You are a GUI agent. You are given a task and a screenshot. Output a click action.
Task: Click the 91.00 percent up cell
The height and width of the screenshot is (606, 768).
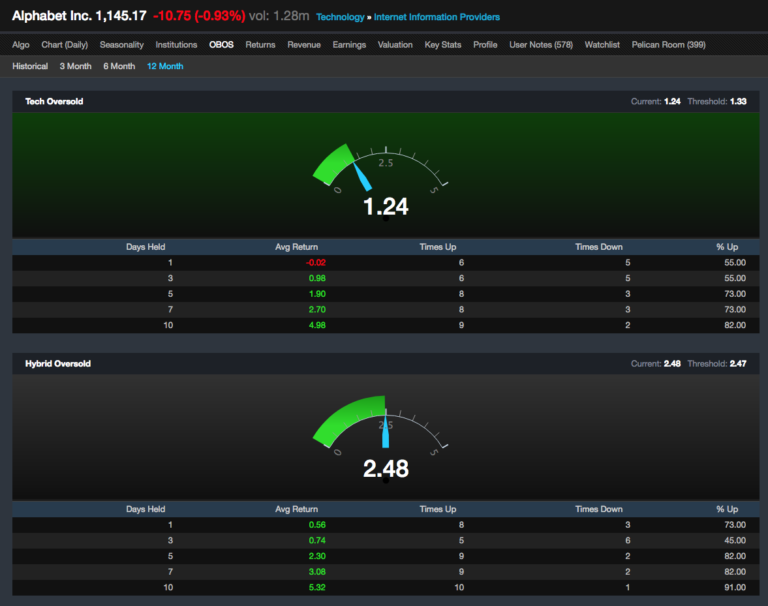(x=735, y=587)
